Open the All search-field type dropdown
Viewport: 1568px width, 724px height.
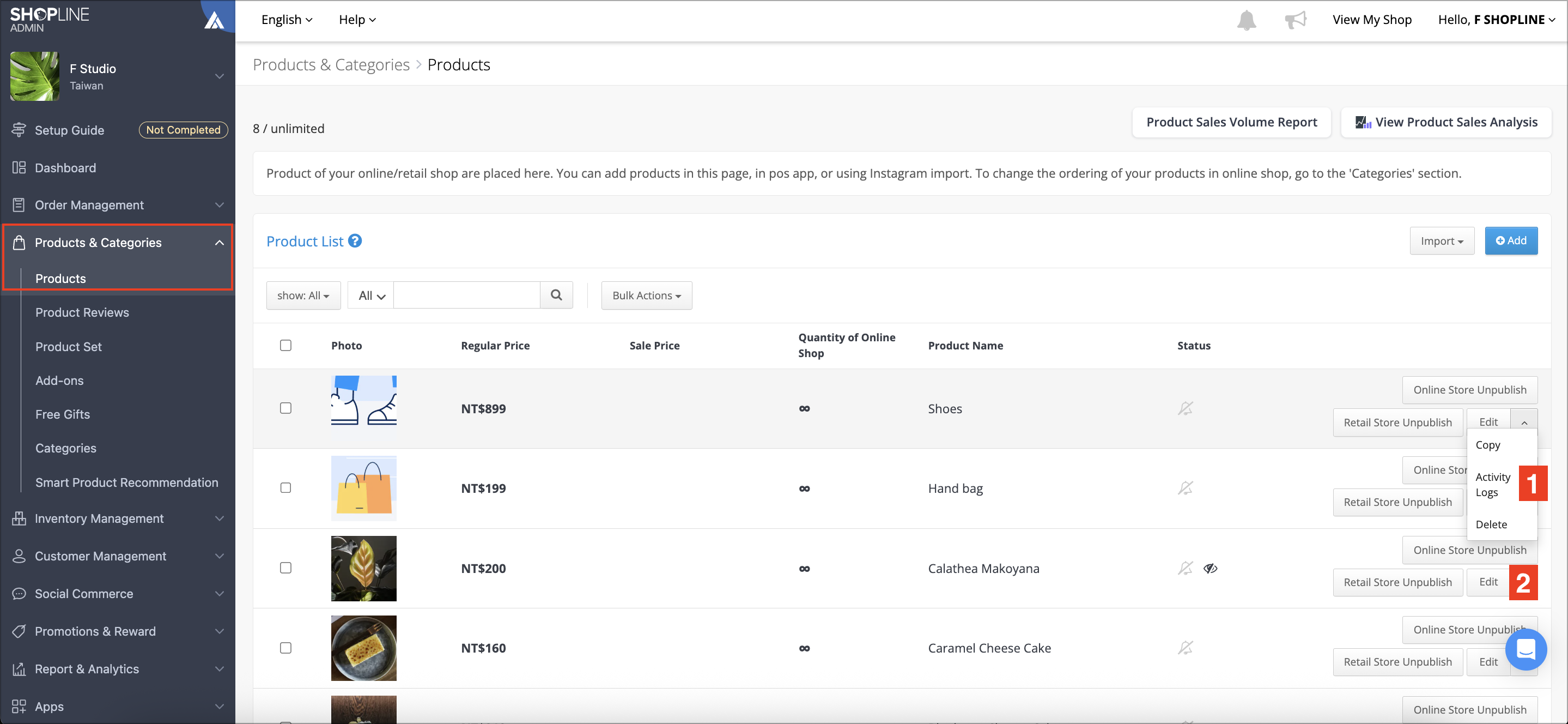[x=370, y=295]
